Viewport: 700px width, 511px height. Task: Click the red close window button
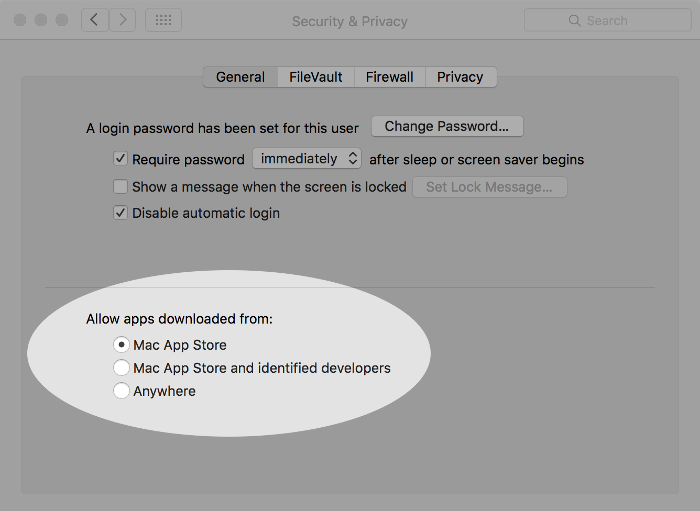(x=20, y=20)
